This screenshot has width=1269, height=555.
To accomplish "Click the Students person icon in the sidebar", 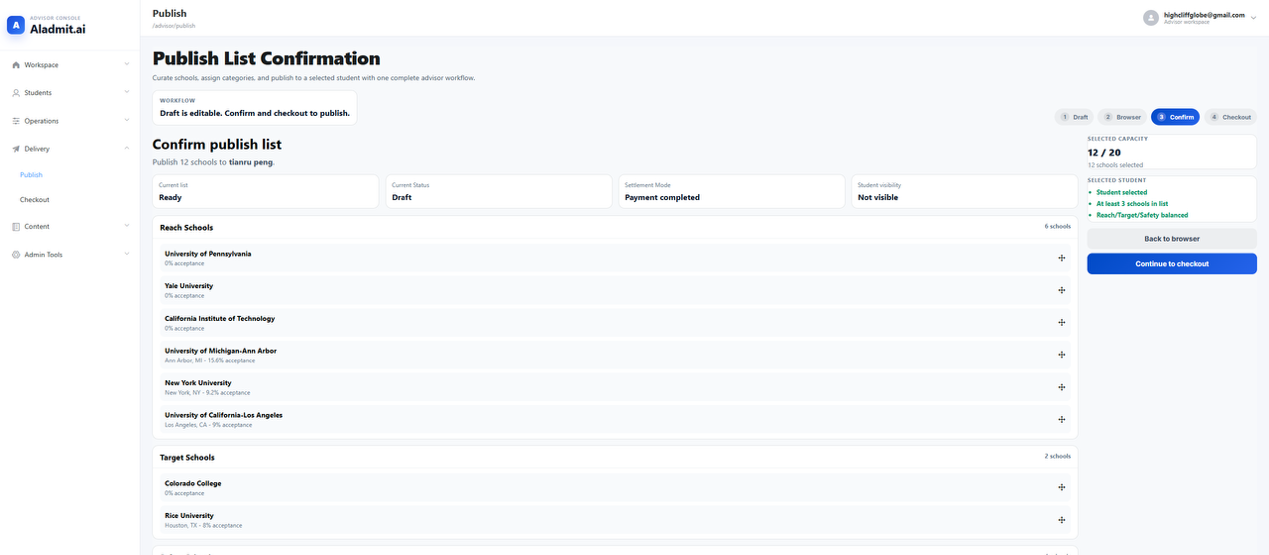I will tap(16, 93).
